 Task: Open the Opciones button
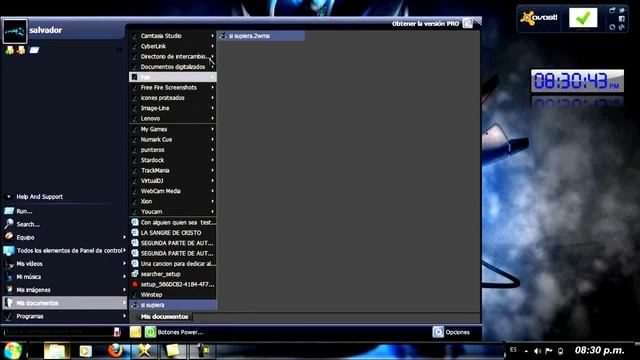pyautogui.click(x=451, y=332)
